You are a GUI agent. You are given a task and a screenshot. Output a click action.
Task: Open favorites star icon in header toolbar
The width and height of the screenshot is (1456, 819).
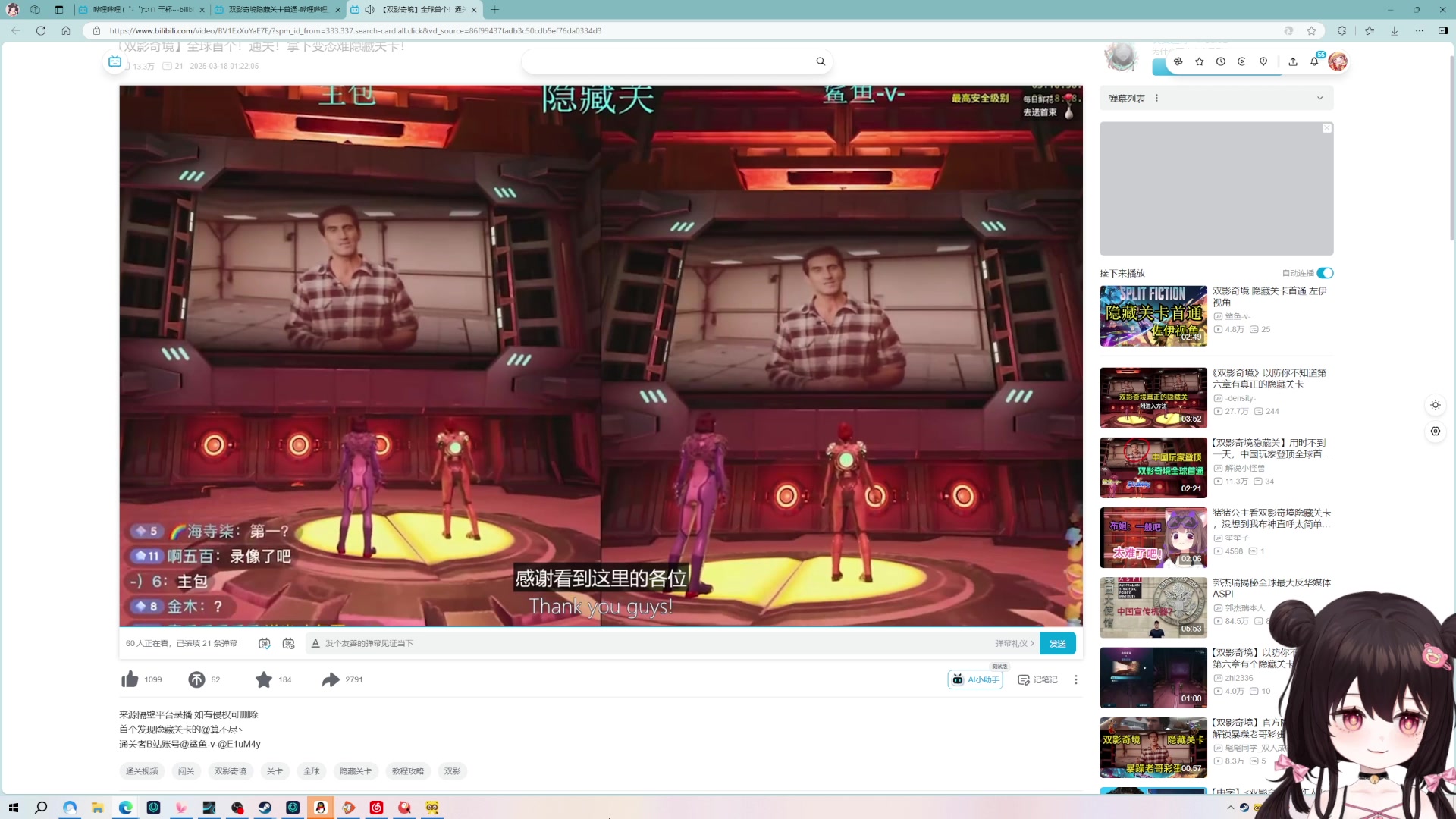point(1199,61)
